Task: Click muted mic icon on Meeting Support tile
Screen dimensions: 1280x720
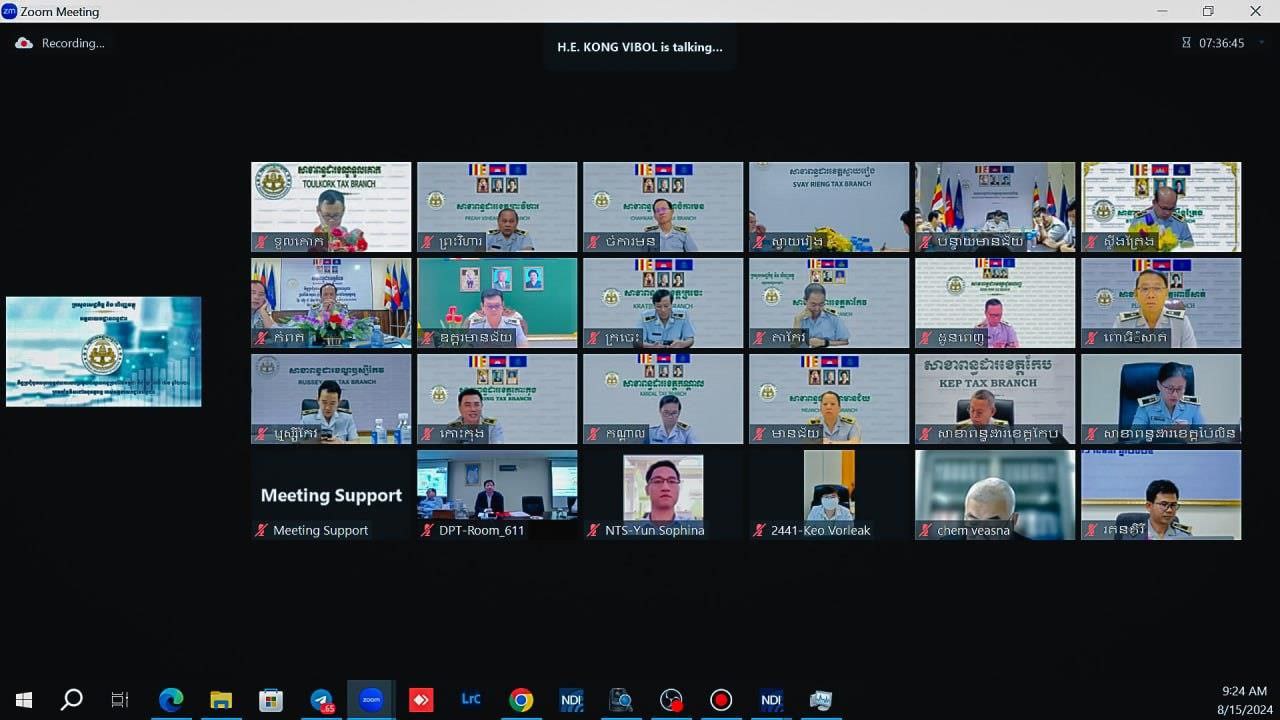Action: click(262, 531)
